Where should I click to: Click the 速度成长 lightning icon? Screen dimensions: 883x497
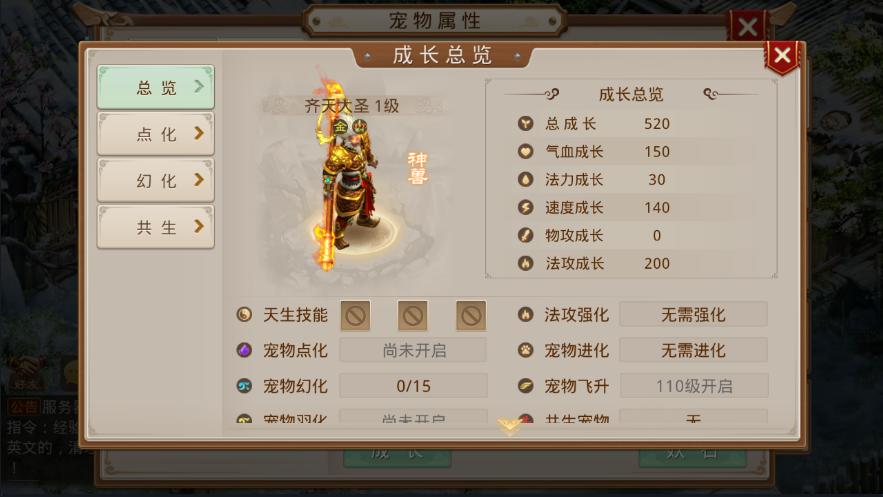[x=525, y=207]
